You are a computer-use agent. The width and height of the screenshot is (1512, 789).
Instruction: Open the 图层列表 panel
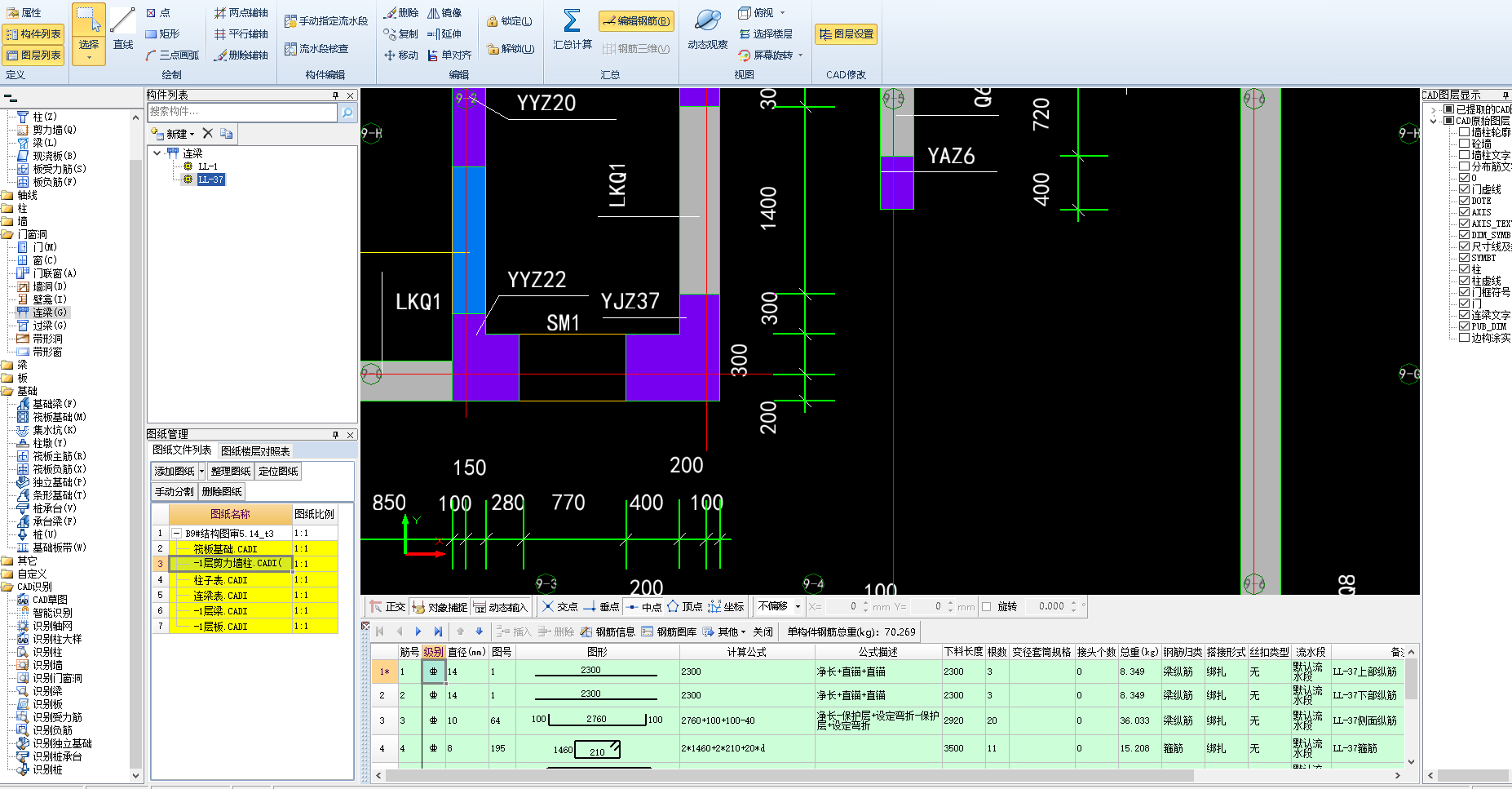(33, 55)
